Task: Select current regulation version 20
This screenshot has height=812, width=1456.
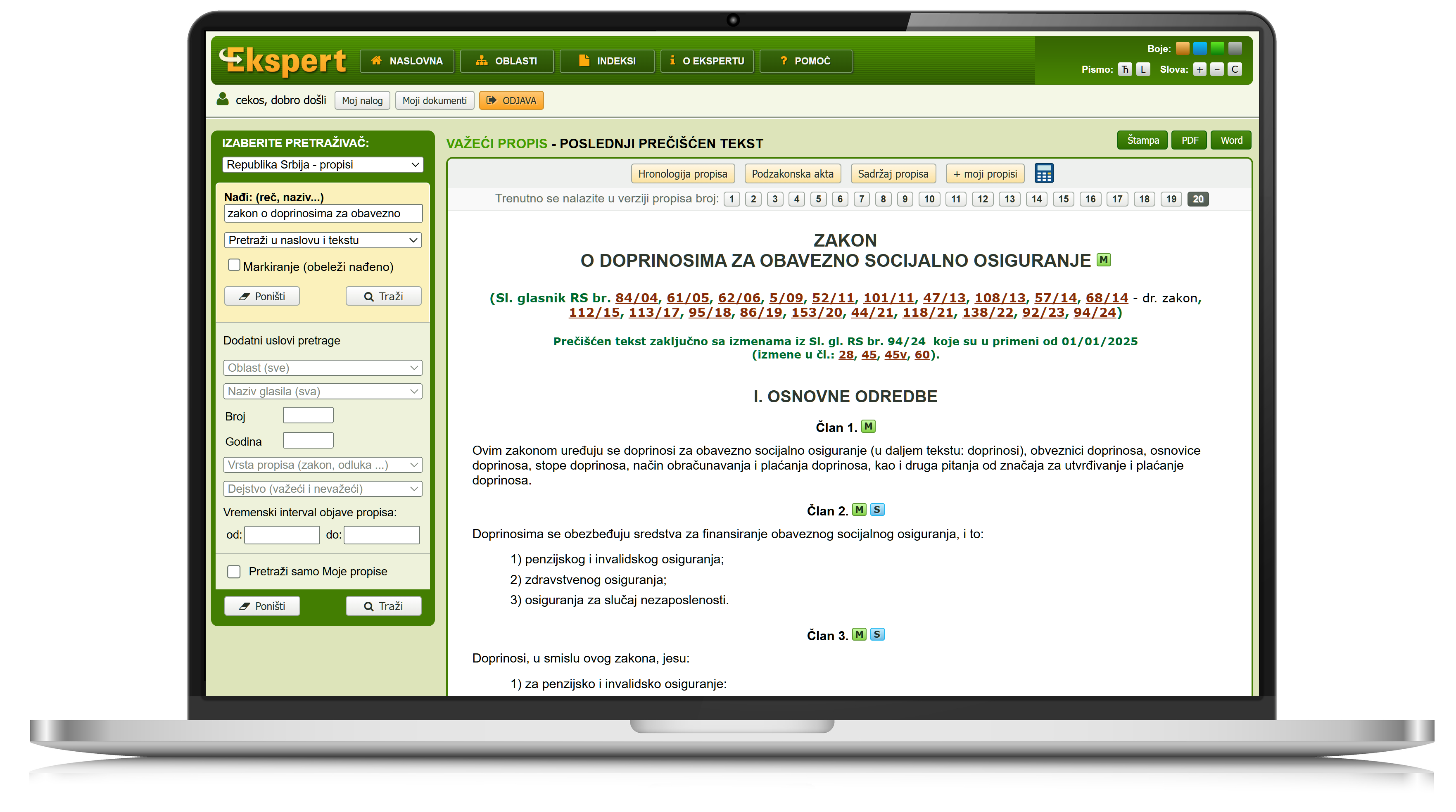Action: tap(1198, 199)
